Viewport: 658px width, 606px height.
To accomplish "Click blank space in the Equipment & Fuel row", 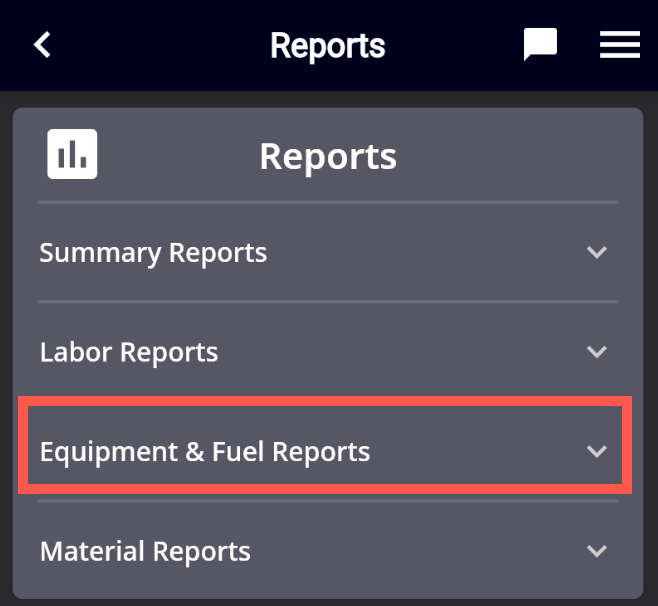I will (480, 451).
